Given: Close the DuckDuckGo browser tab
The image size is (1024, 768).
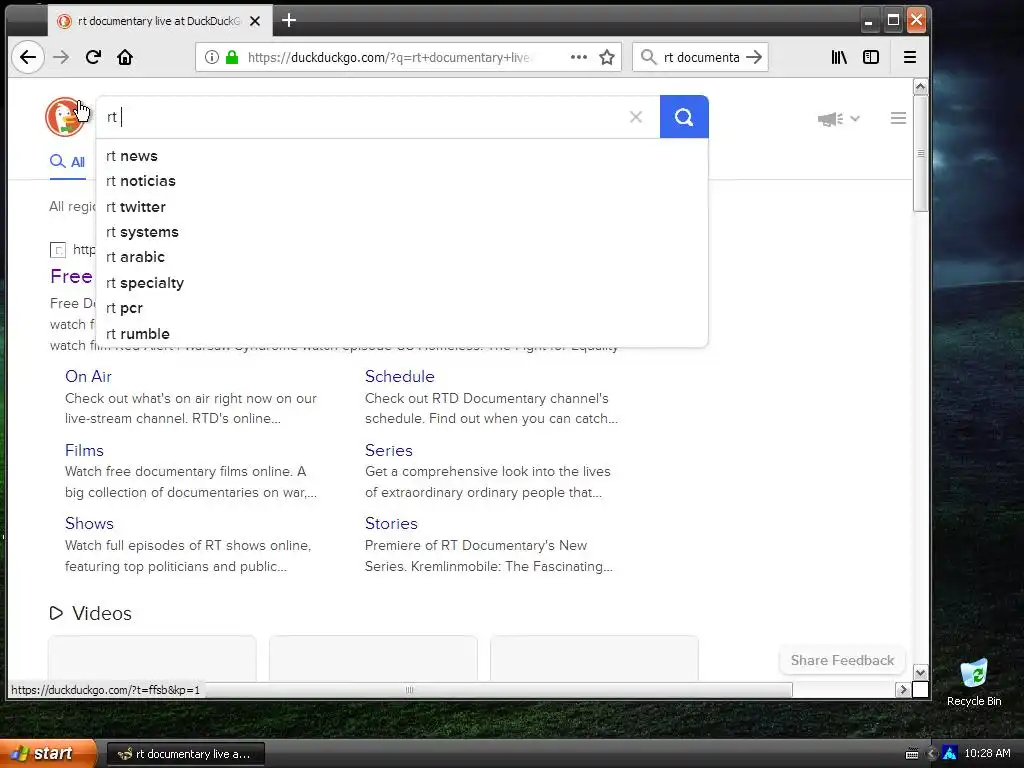Looking at the screenshot, I should [255, 21].
